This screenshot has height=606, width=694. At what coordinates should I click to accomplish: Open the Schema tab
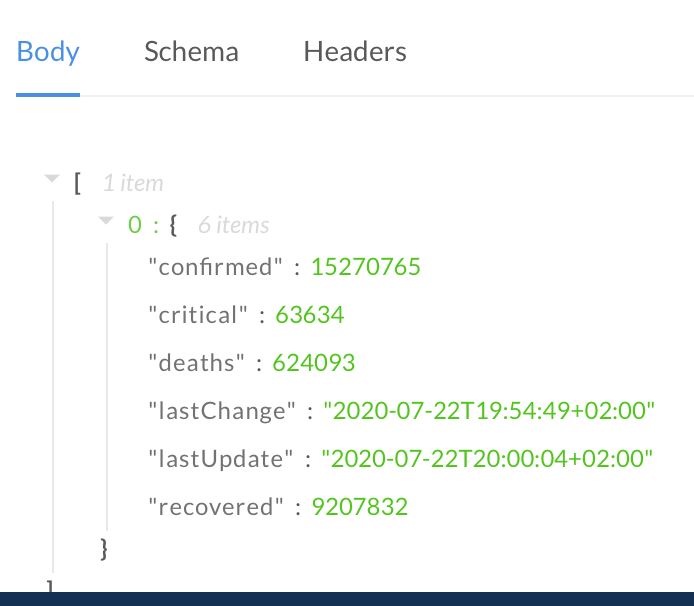pos(191,51)
